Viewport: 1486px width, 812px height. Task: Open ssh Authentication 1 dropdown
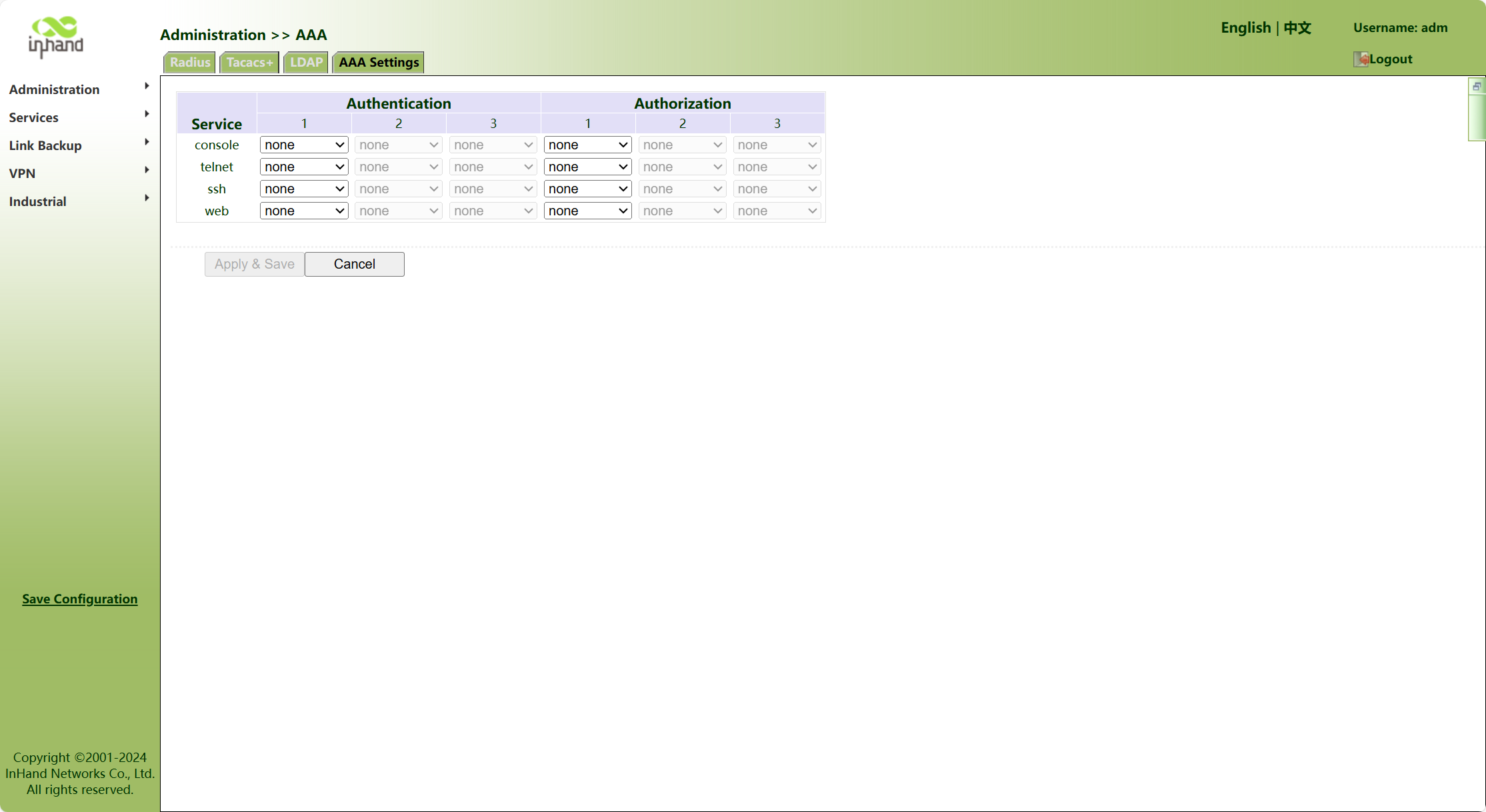click(x=304, y=189)
